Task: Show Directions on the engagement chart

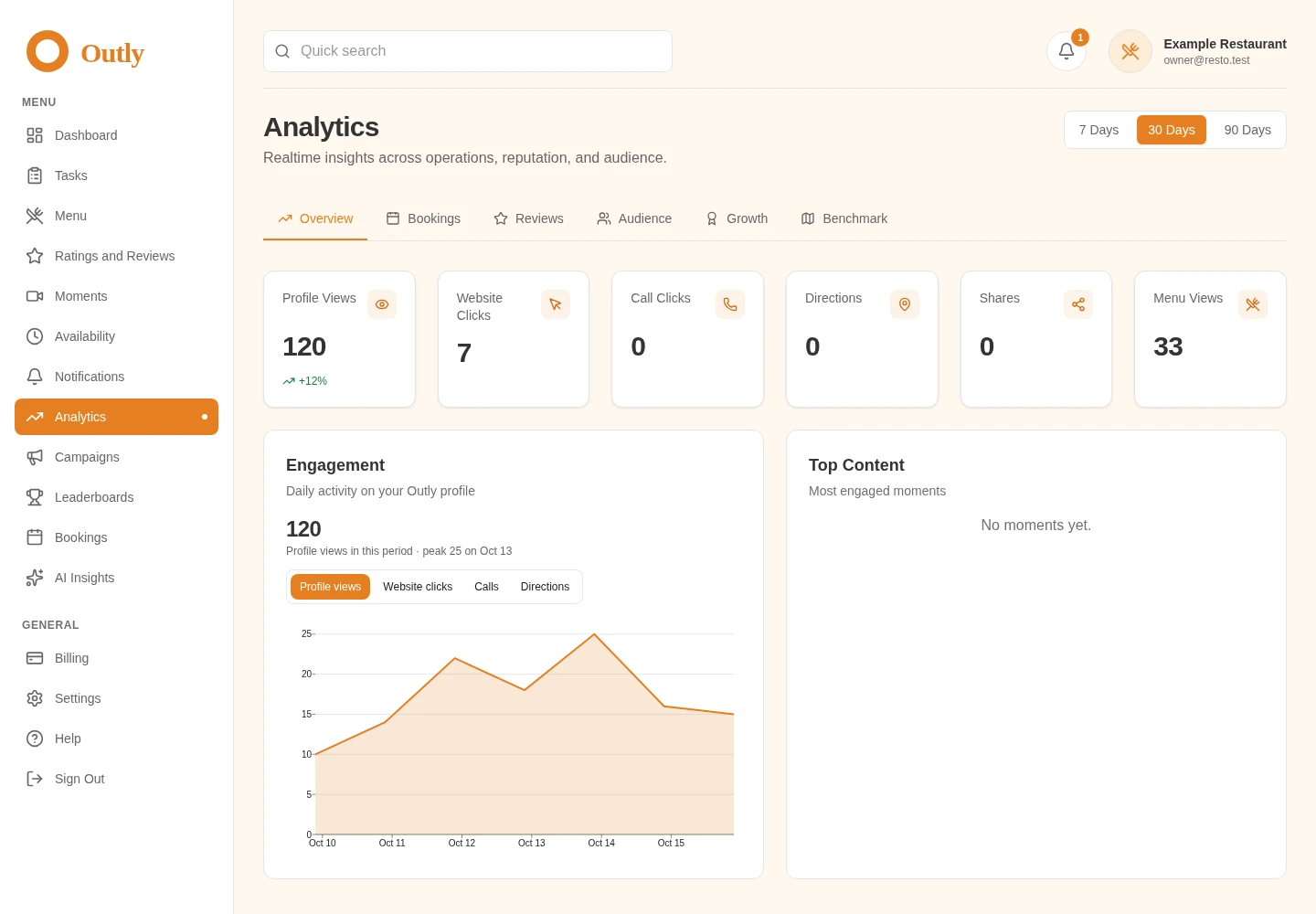Action: pyautogui.click(x=545, y=587)
